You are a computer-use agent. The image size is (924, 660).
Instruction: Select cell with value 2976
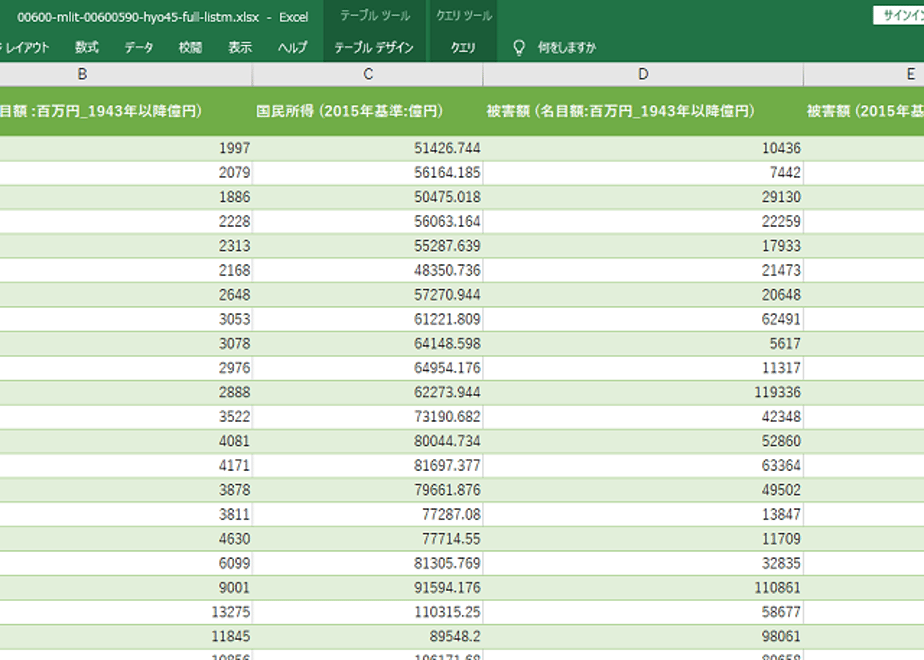[x=126, y=368]
